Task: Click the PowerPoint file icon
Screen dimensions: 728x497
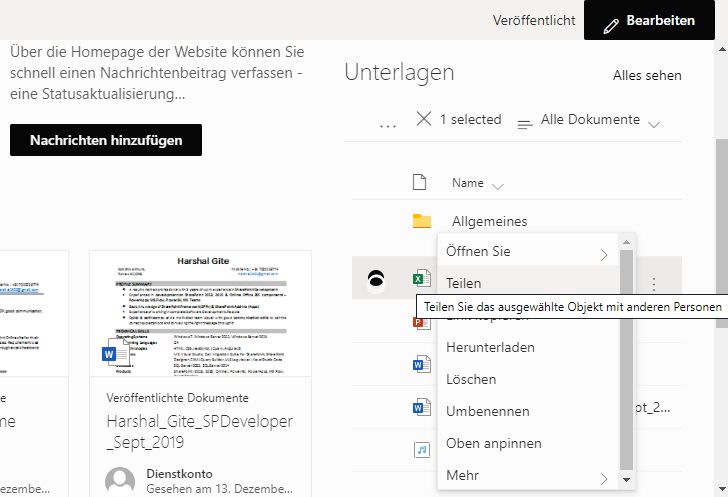Action: (x=422, y=322)
